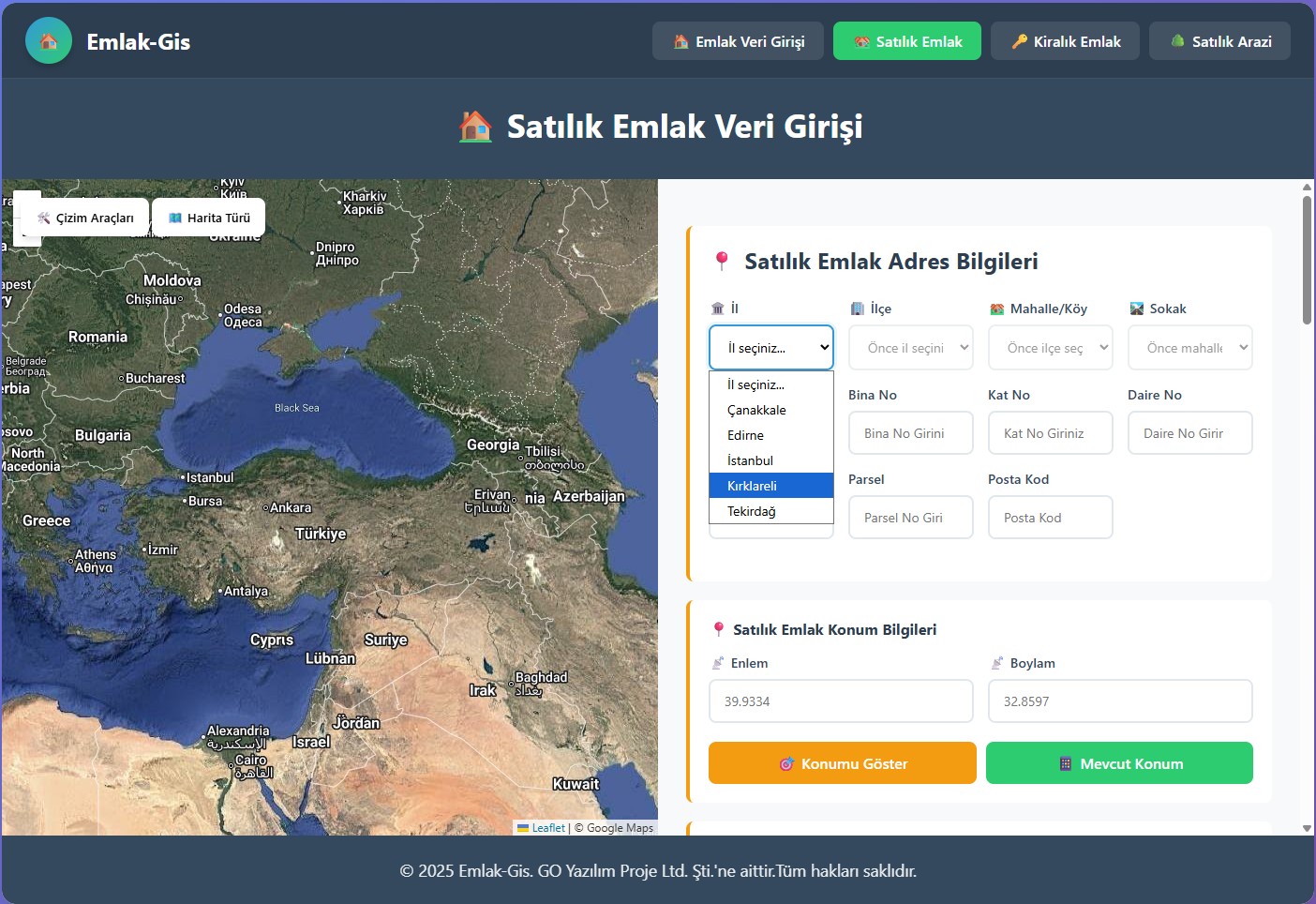Click the pushpin icon beside Adres Bilgileri

(721, 262)
